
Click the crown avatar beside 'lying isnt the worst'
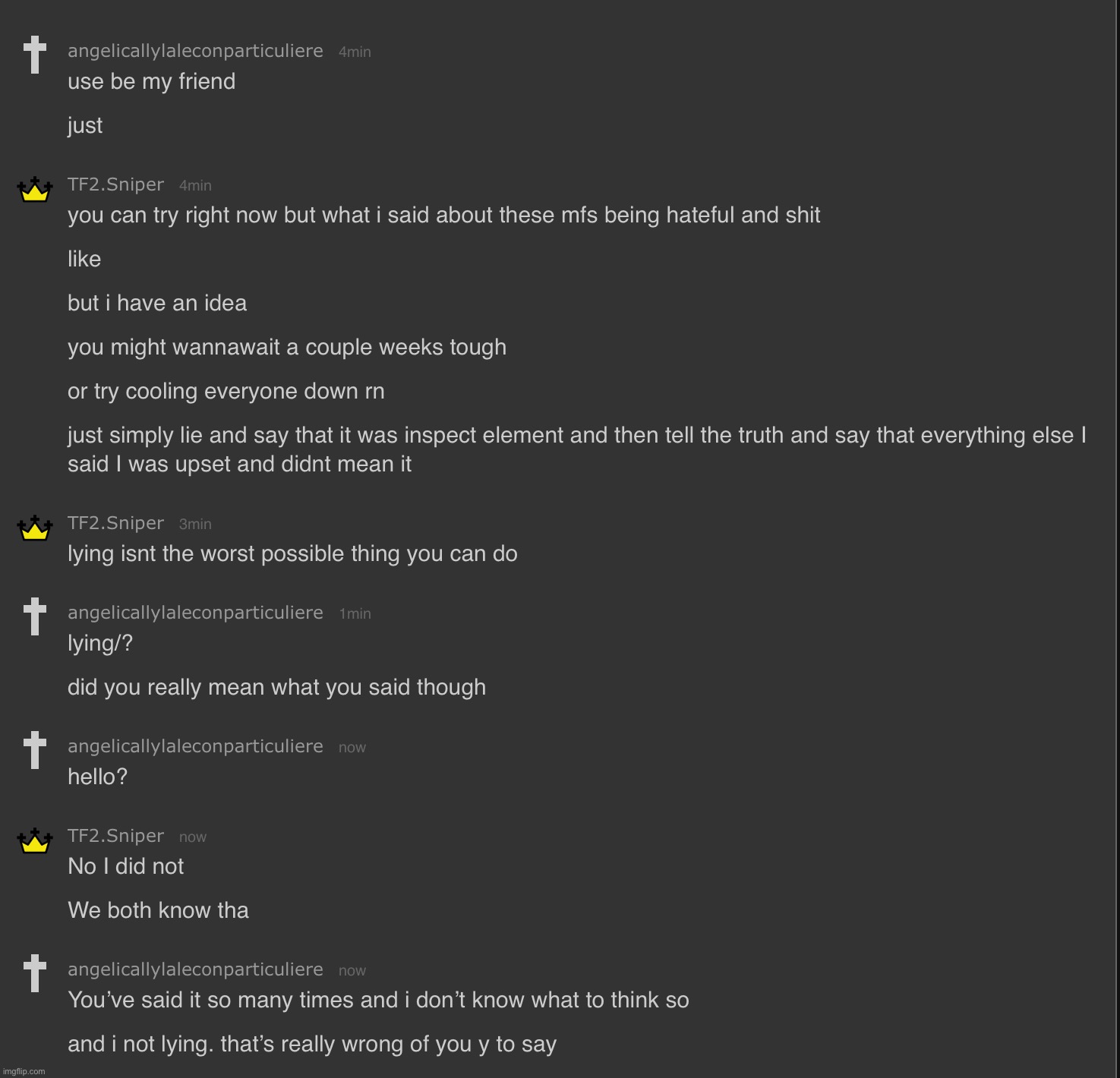tap(34, 528)
